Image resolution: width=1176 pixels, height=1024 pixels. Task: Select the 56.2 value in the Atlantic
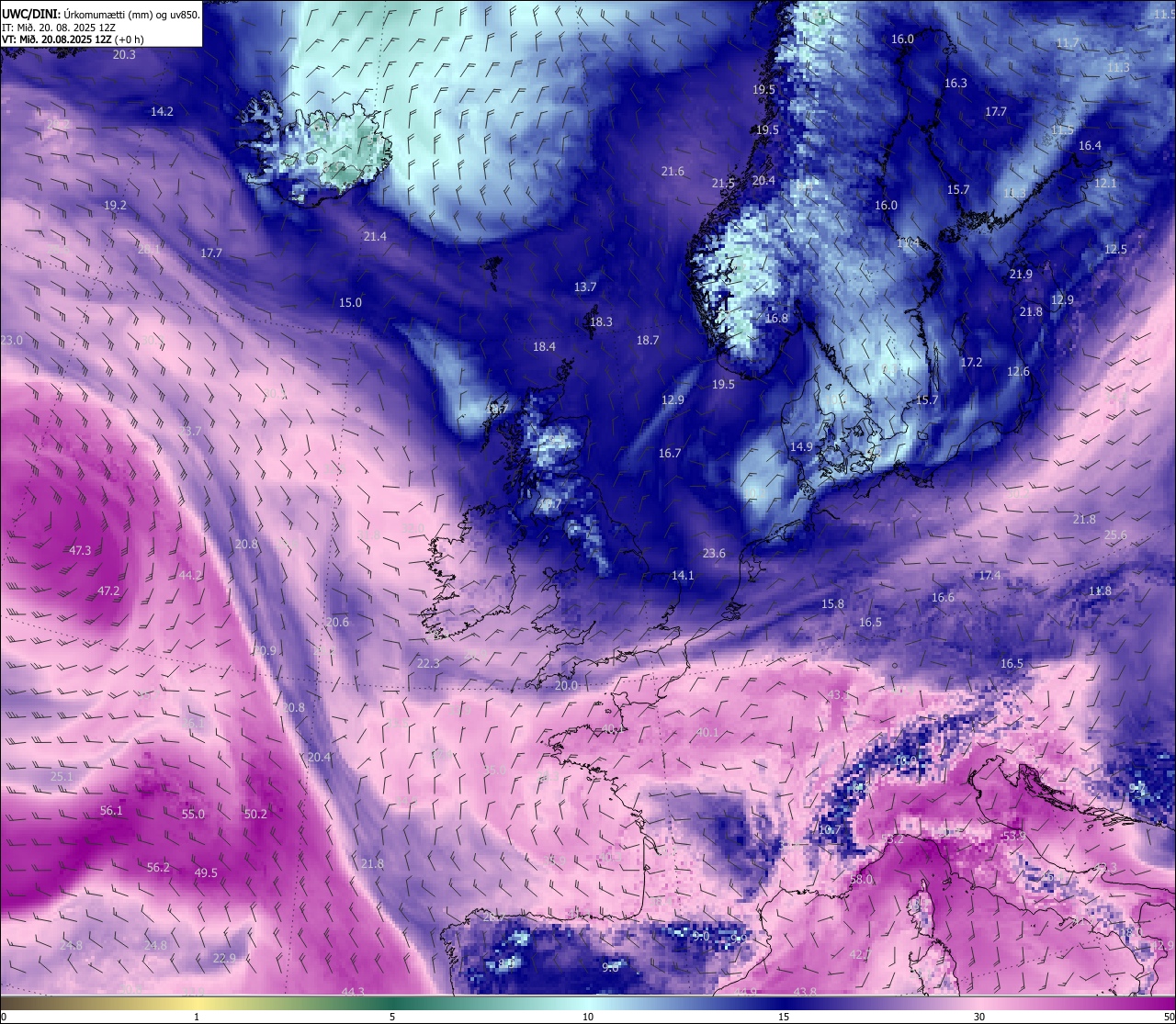click(x=158, y=868)
